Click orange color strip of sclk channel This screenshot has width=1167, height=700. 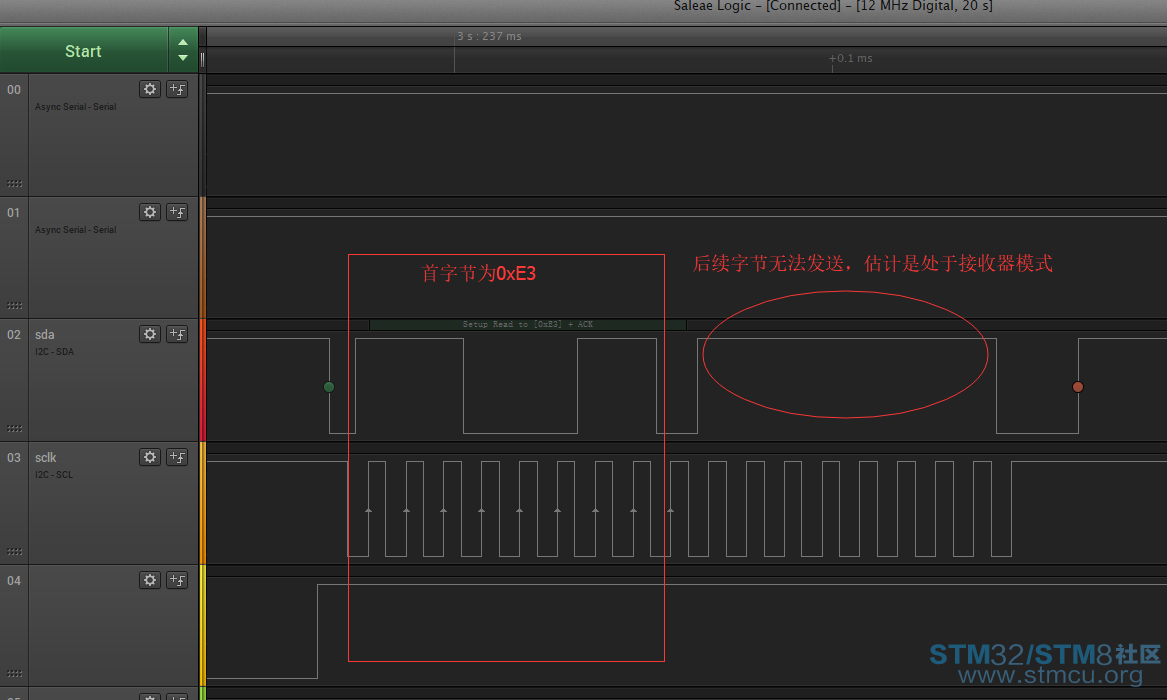coord(202,503)
